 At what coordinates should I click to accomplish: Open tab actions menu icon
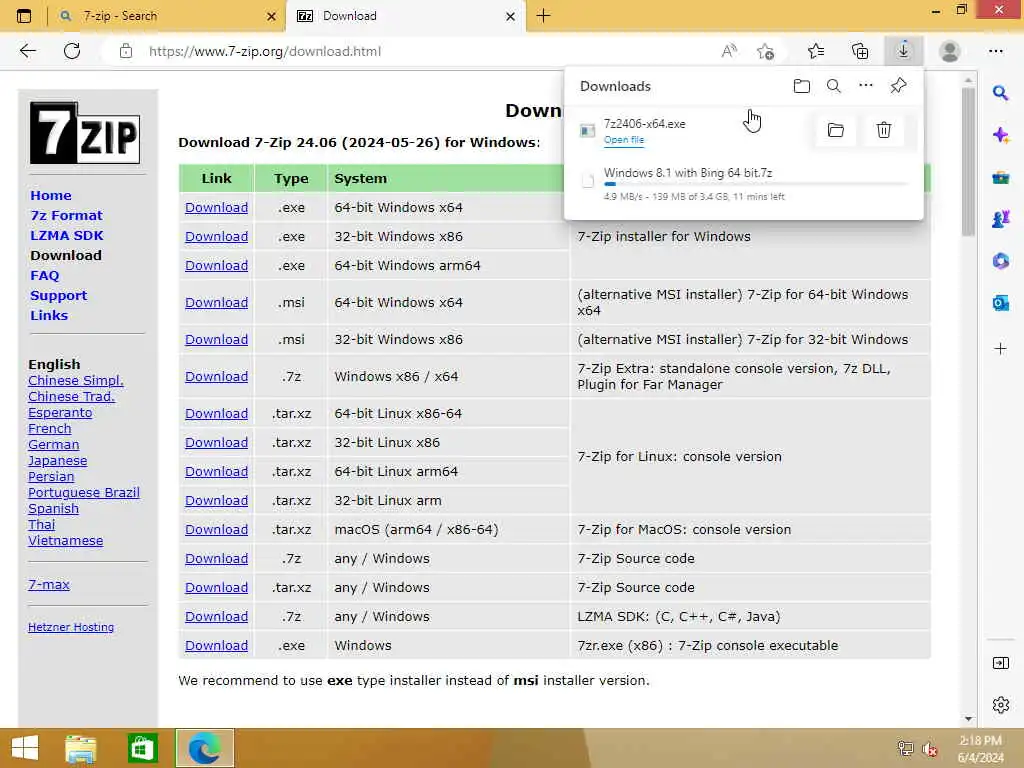pyautogui.click(x=24, y=16)
